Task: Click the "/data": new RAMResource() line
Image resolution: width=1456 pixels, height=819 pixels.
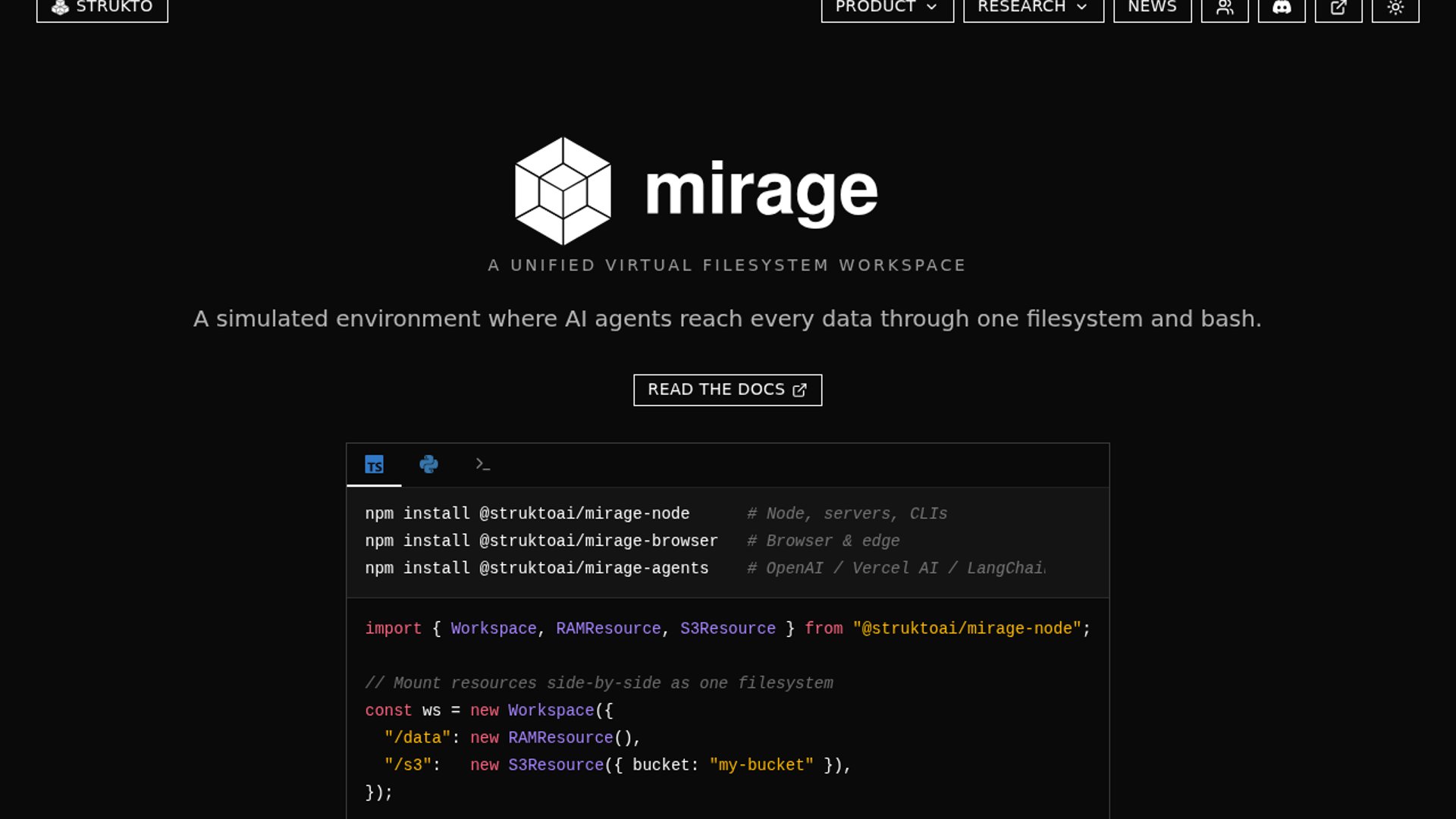Action: coord(513,738)
